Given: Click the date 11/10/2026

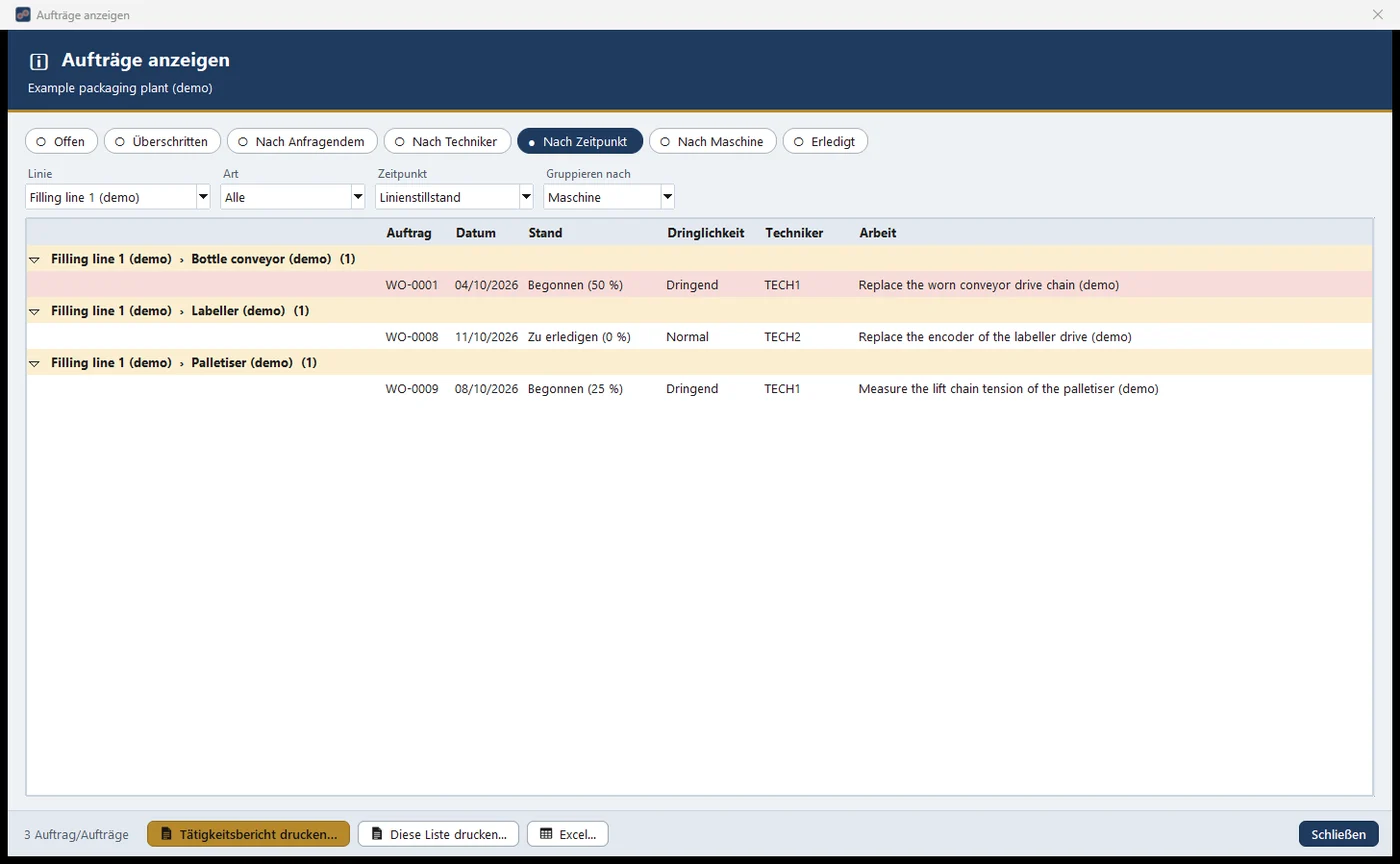Looking at the screenshot, I should [x=486, y=337].
